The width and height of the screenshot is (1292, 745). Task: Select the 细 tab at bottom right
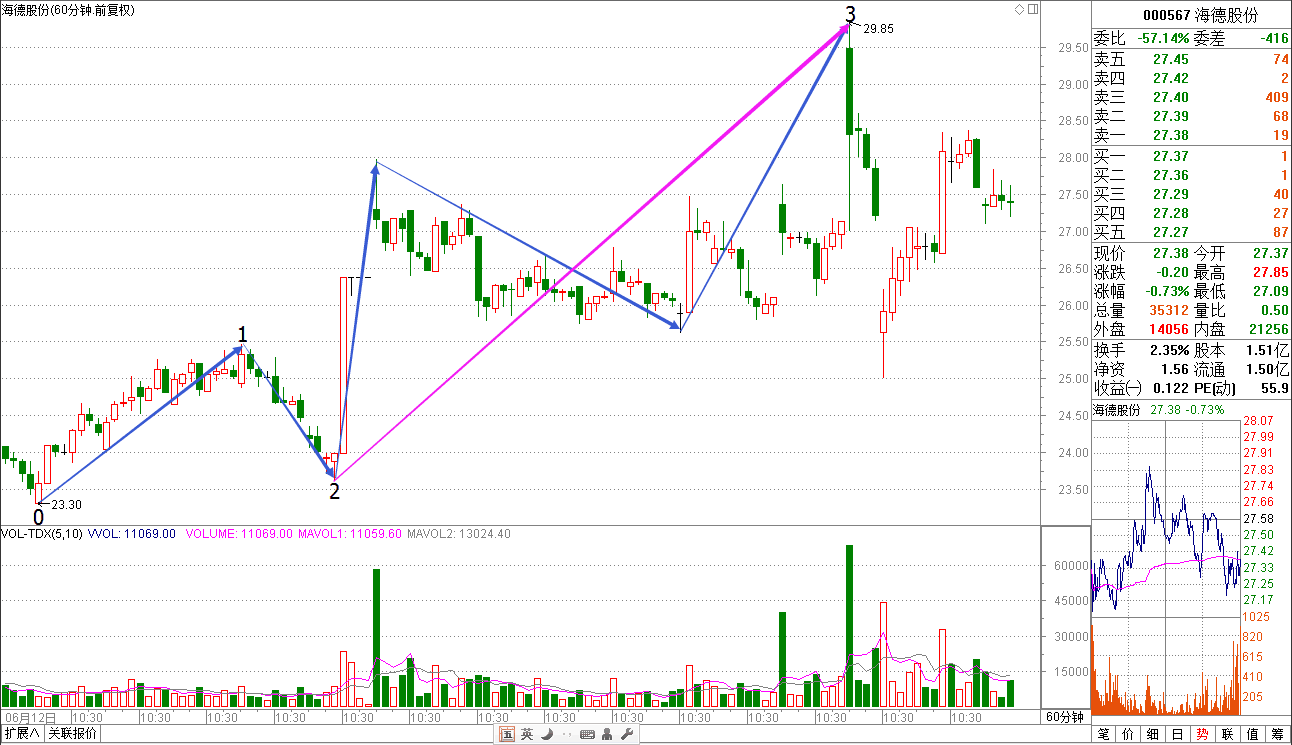pyautogui.click(x=1153, y=734)
